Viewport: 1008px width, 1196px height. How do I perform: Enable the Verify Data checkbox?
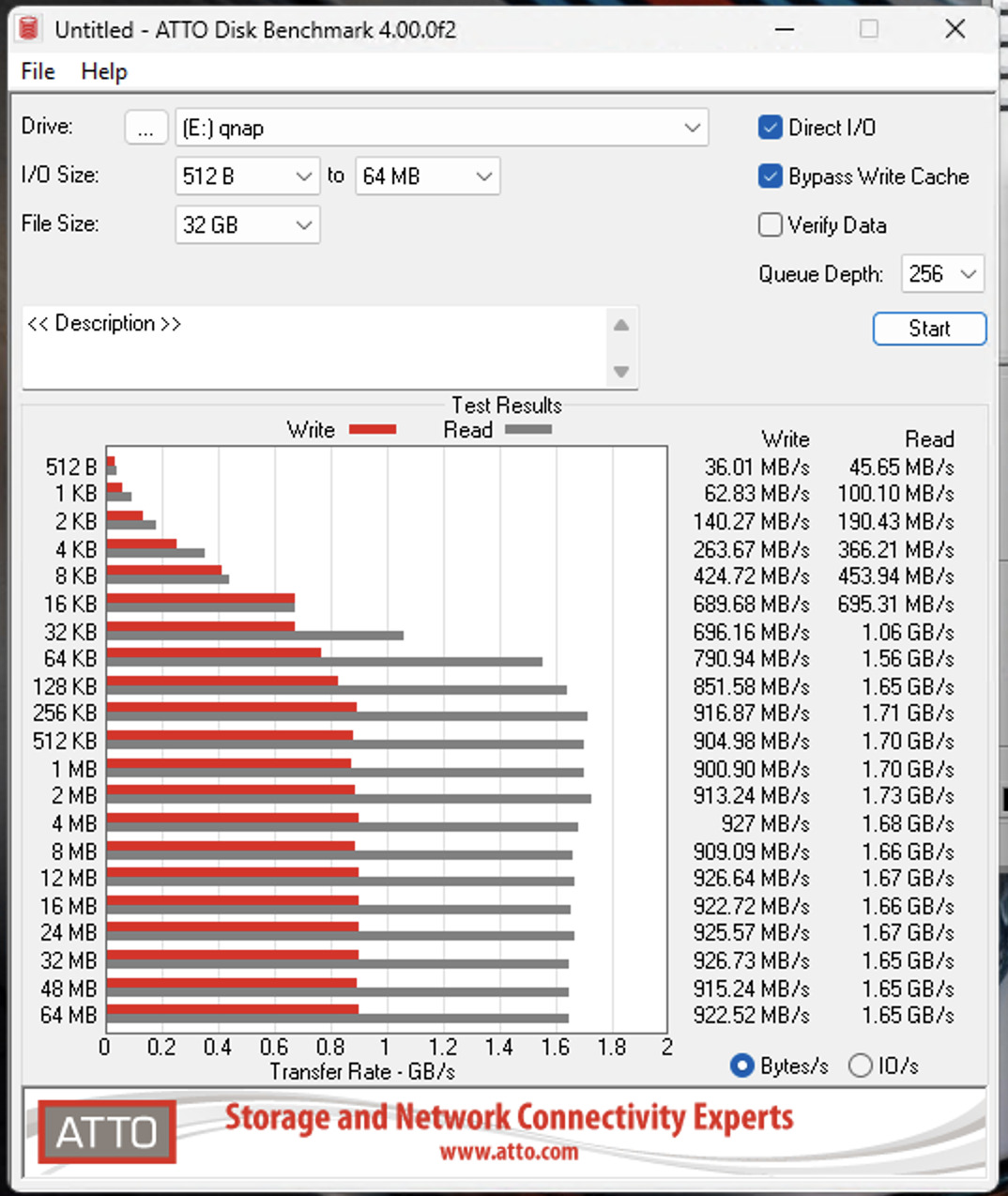pyautogui.click(x=770, y=225)
